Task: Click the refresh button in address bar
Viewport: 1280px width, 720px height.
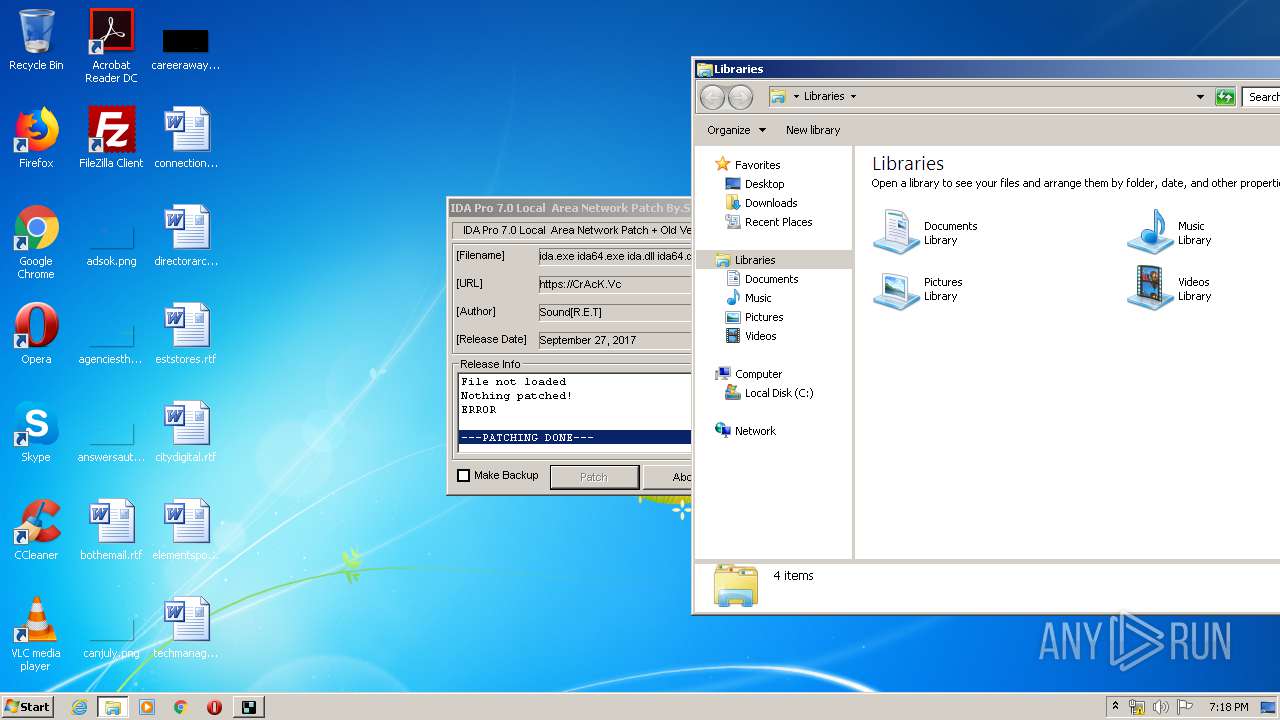Action: point(1225,97)
